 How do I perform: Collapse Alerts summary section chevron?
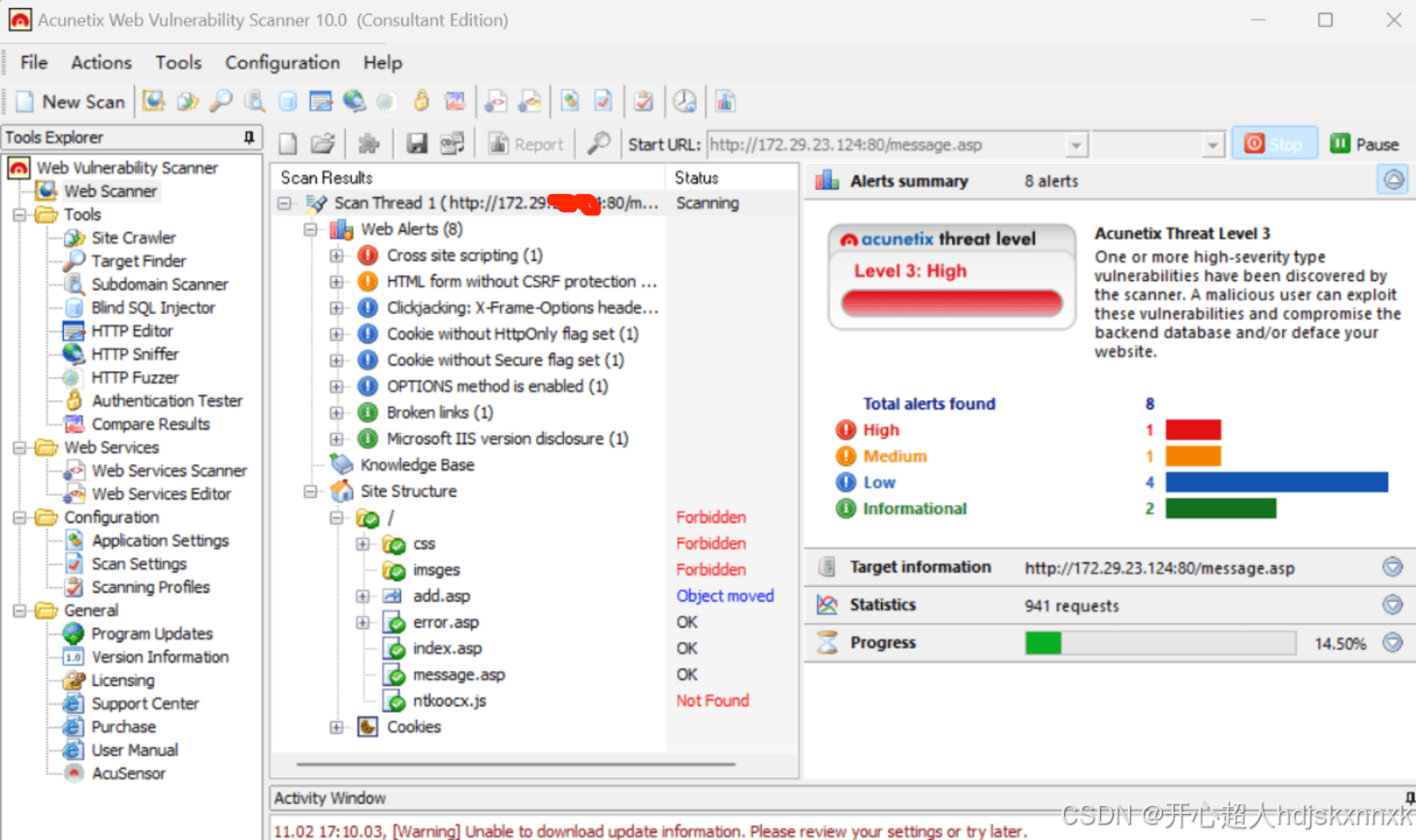coord(1393,179)
